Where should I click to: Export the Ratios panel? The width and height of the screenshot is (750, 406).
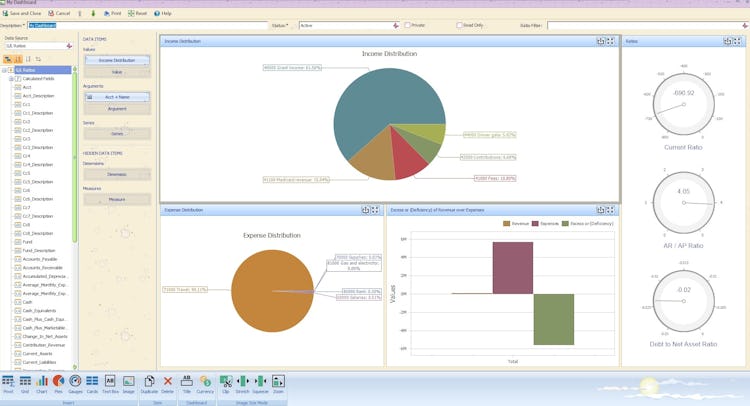coord(728,42)
